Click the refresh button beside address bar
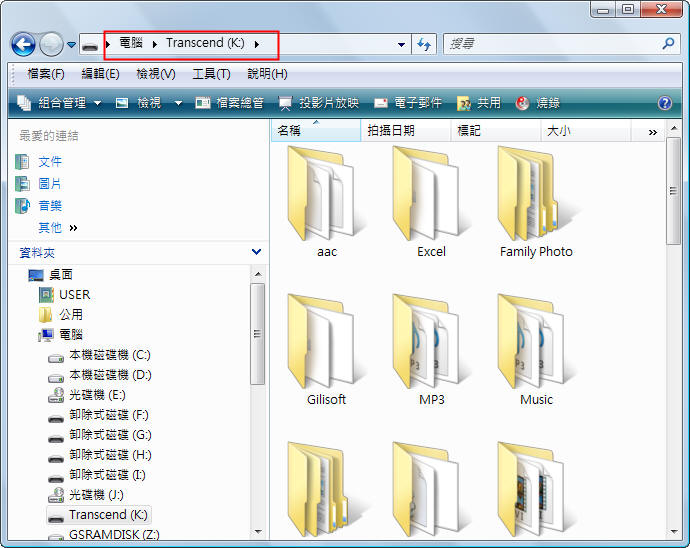This screenshot has width=690, height=548. point(424,45)
